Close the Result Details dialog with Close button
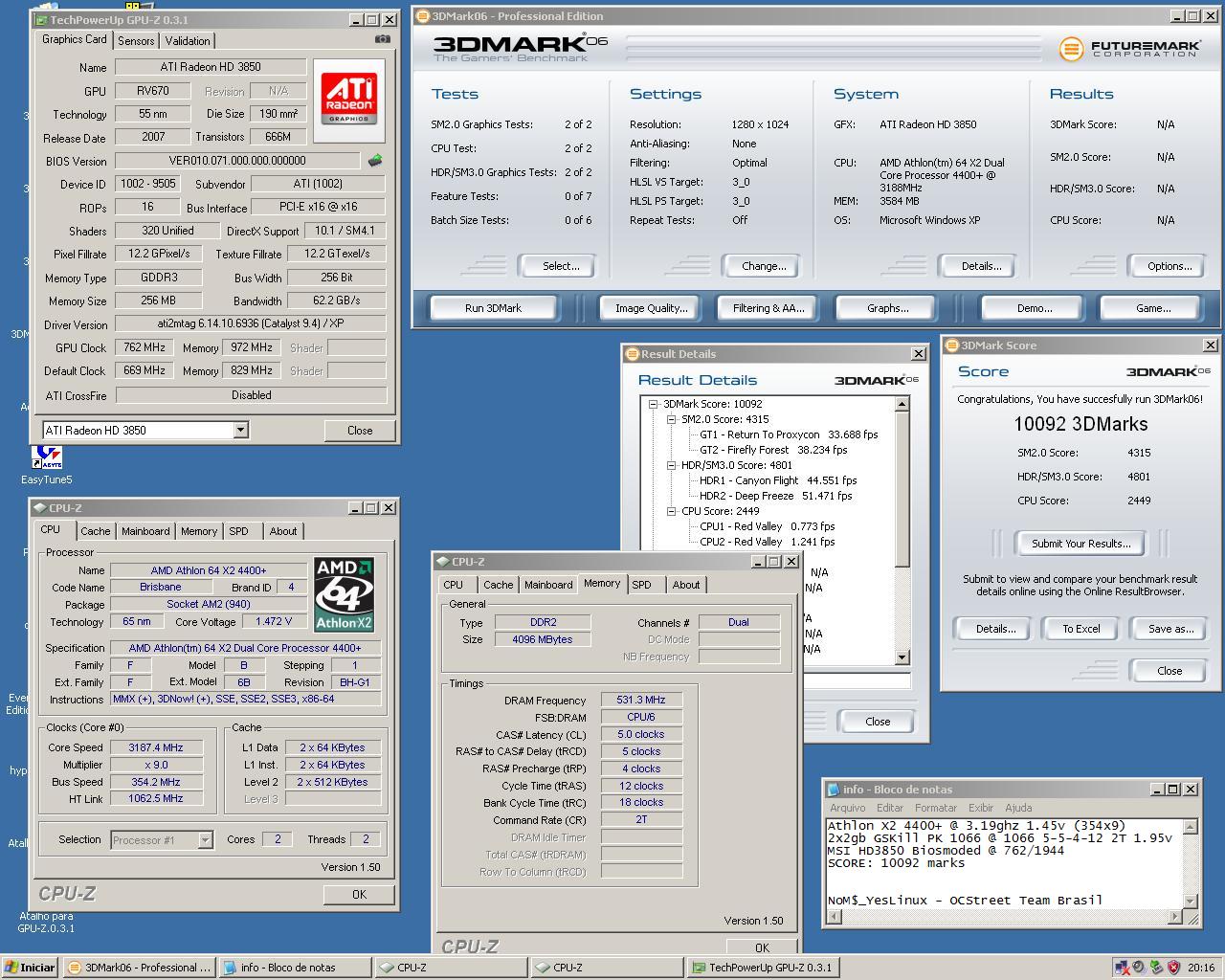 [877, 722]
